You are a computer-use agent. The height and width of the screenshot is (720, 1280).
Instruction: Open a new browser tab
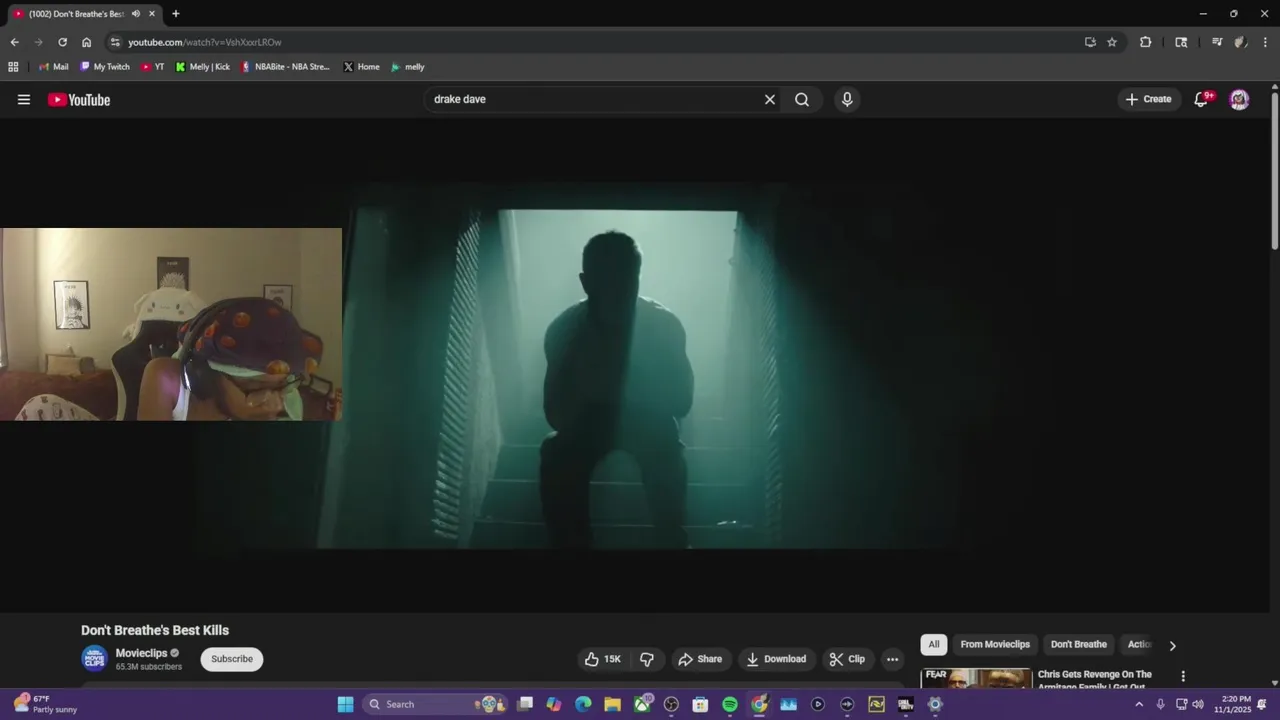click(176, 14)
